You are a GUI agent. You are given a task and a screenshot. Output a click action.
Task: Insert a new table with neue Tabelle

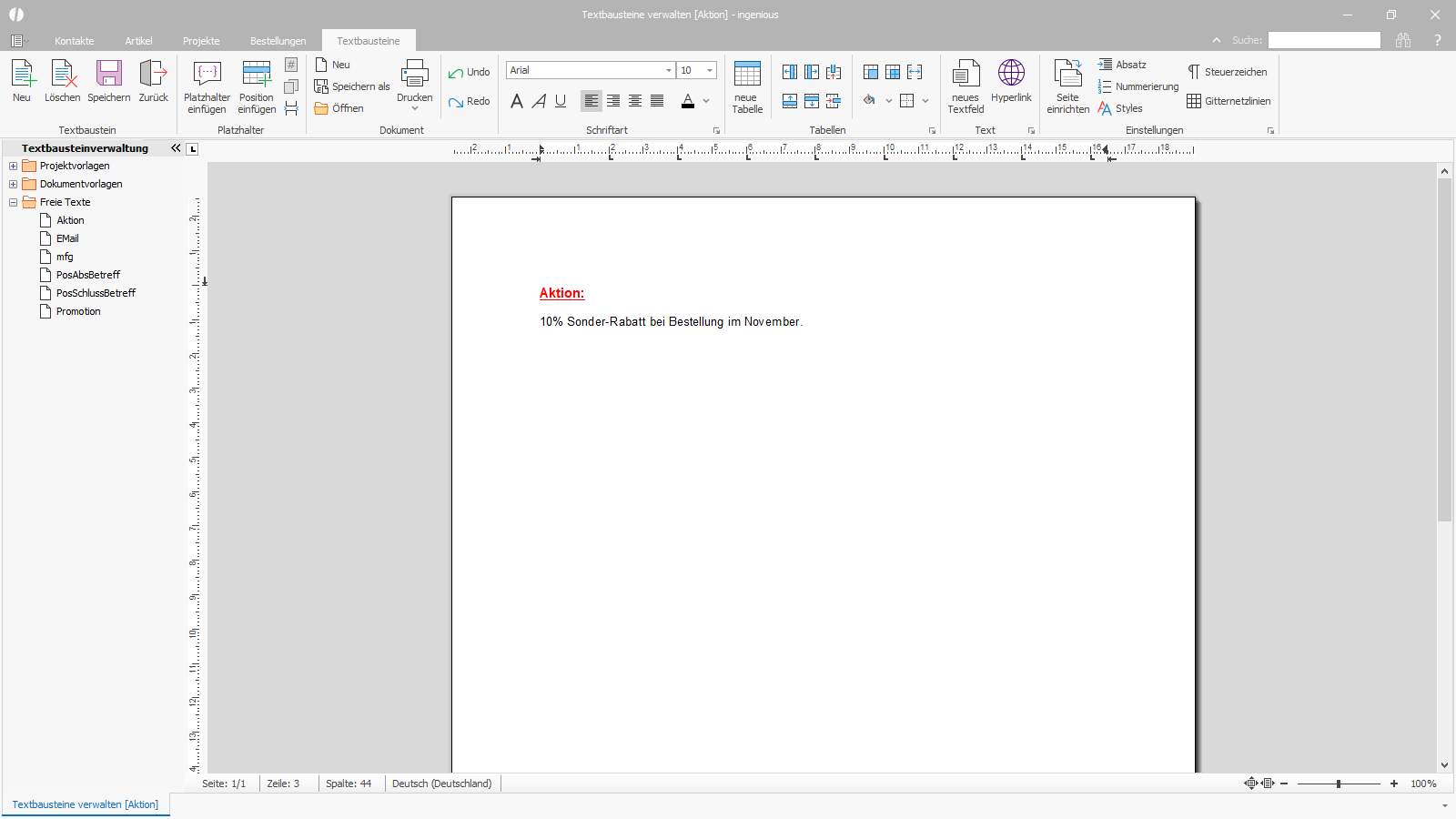(x=747, y=86)
